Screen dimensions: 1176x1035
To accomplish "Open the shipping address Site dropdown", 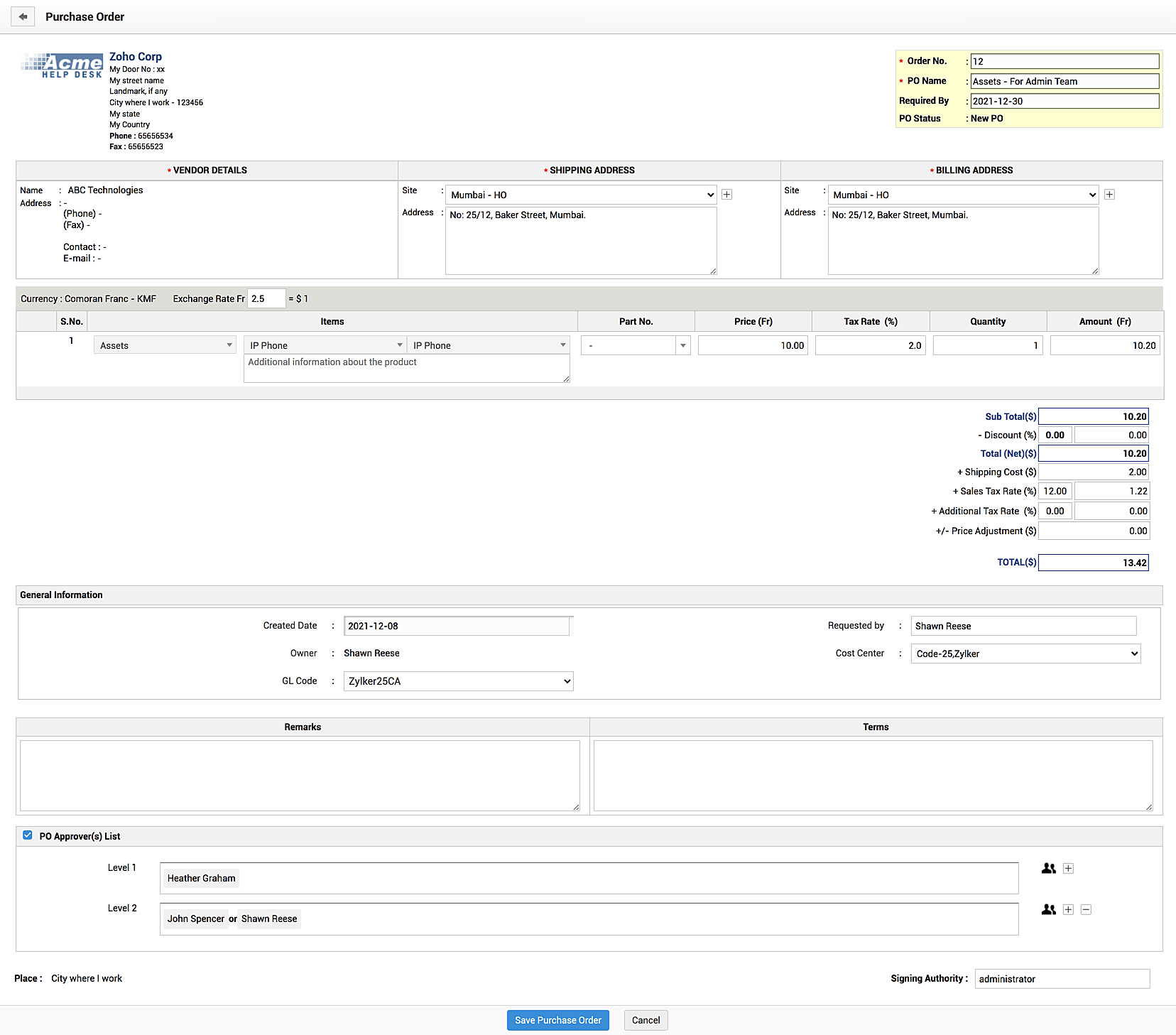I will [581, 195].
